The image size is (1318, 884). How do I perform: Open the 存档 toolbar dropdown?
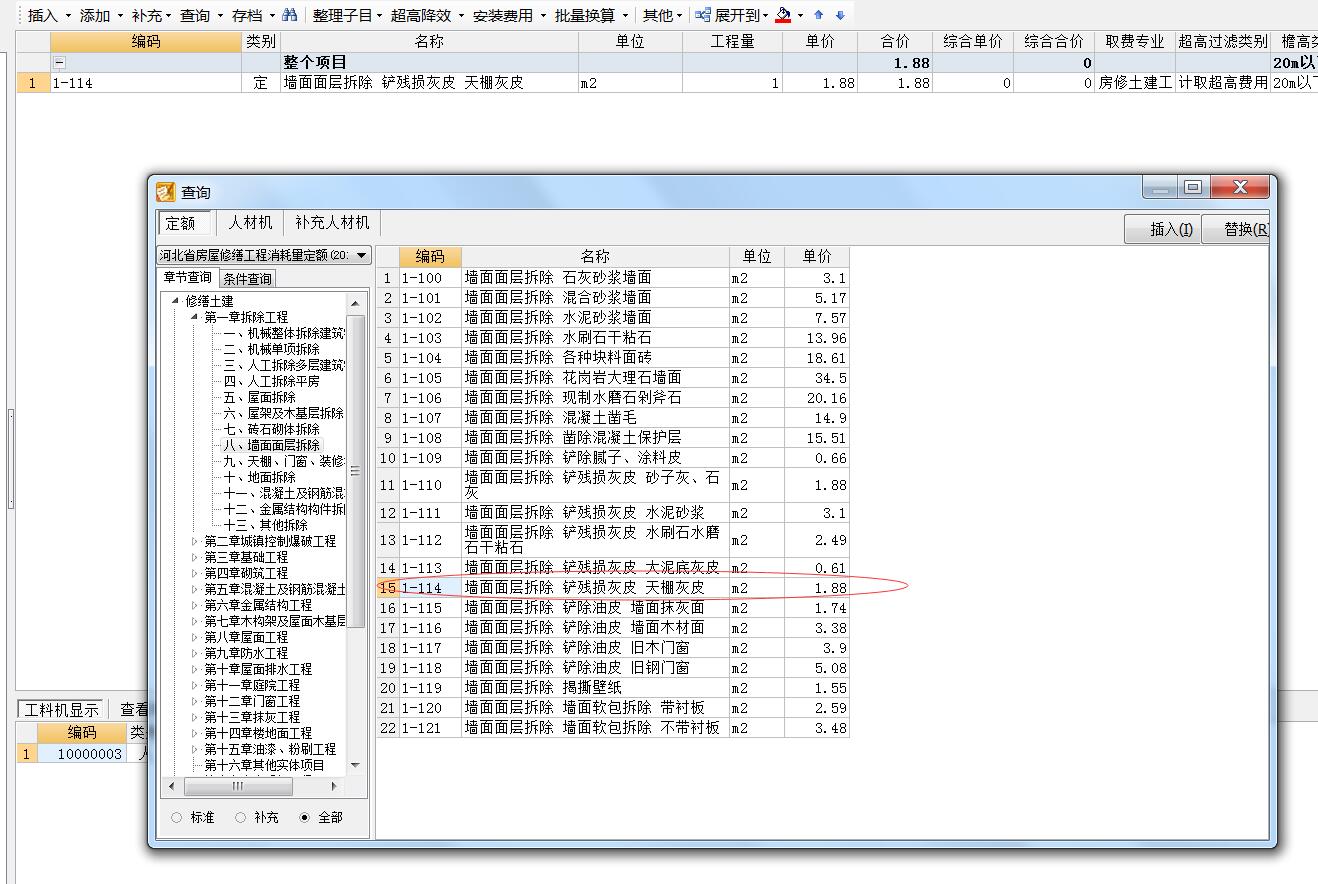[x=252, y=15]
